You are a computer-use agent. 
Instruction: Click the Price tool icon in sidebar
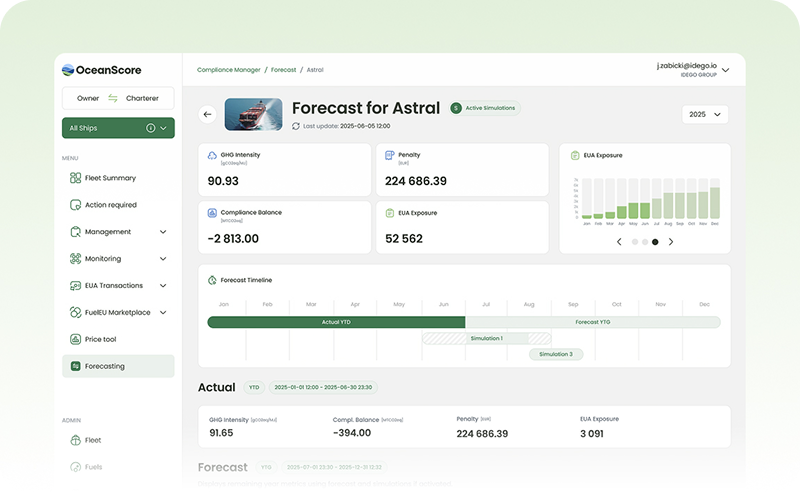coord(75,339)
